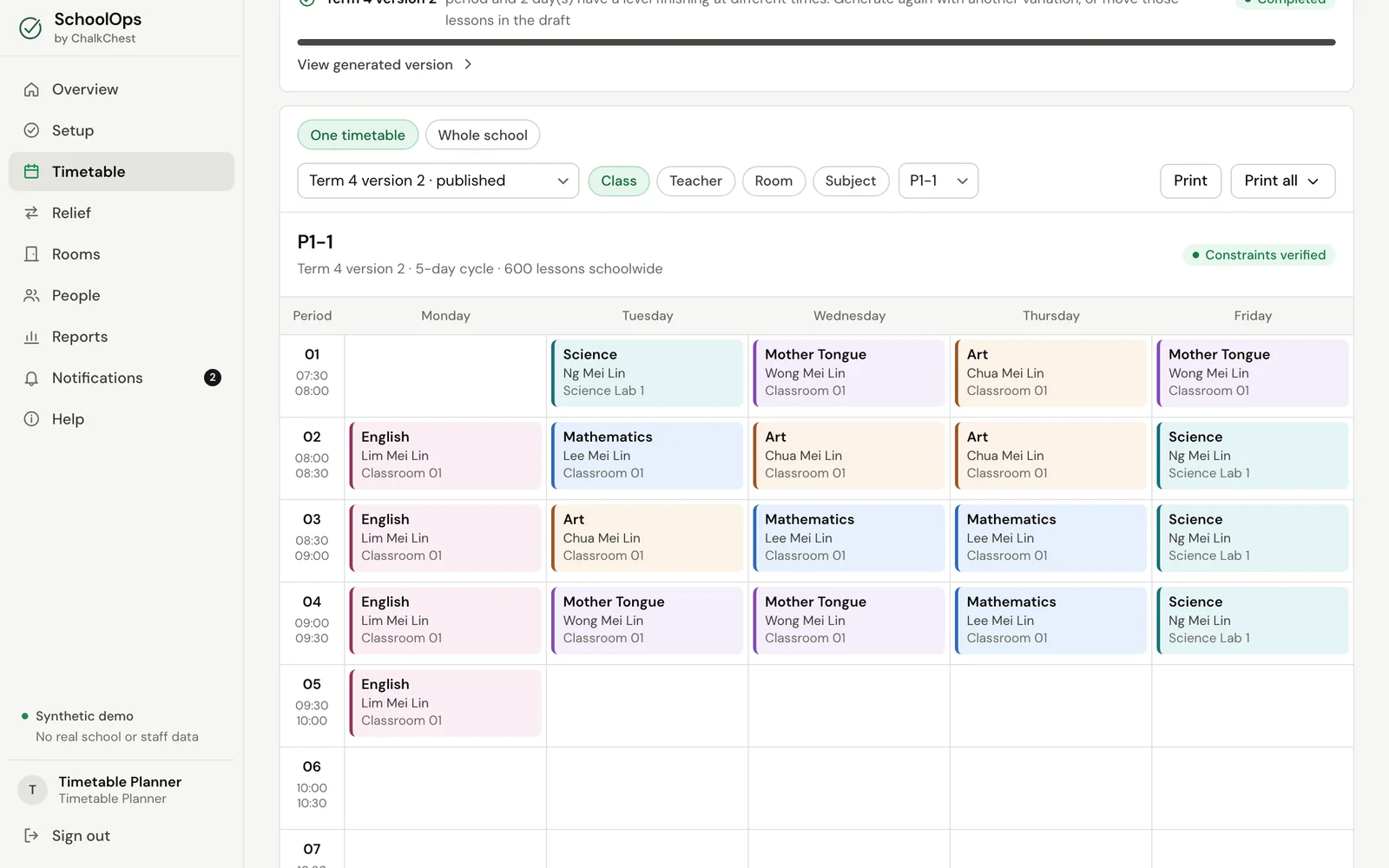Click the Sign out arrow icon

coord(31,836)
